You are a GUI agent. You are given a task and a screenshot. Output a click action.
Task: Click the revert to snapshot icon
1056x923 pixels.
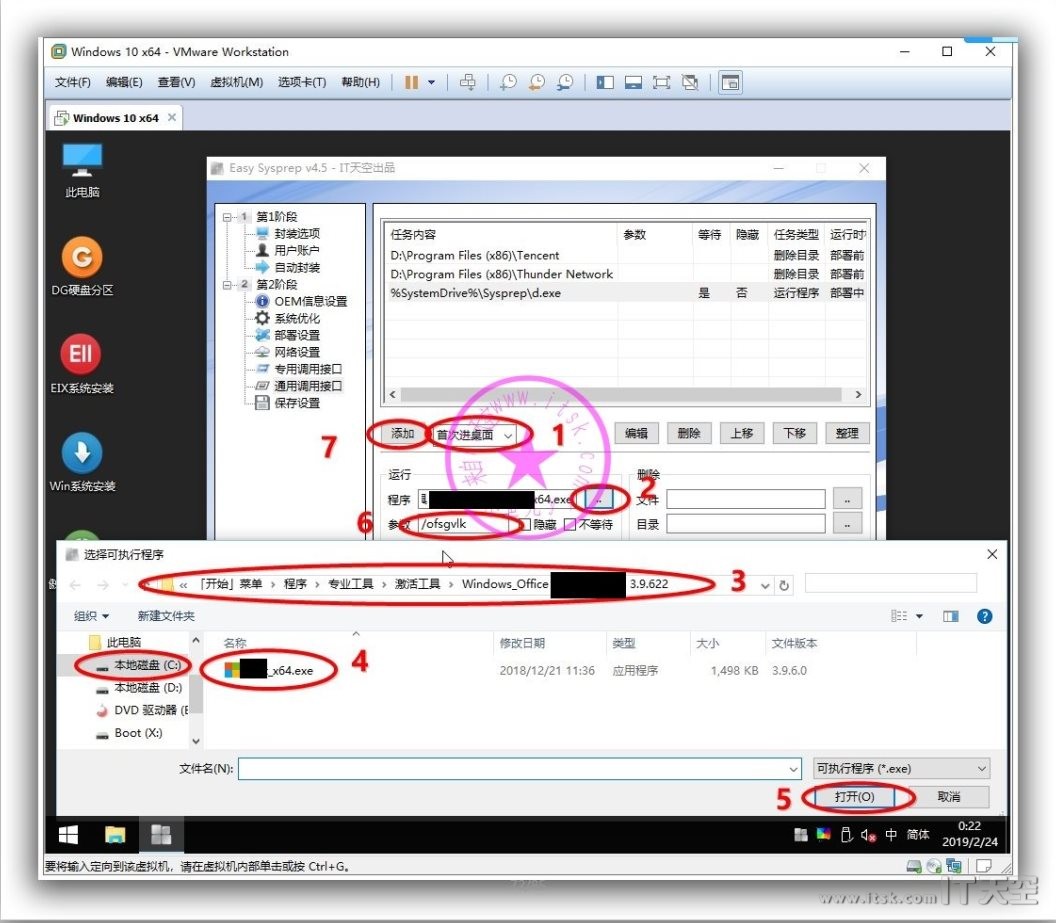click(x=537, y=82)
